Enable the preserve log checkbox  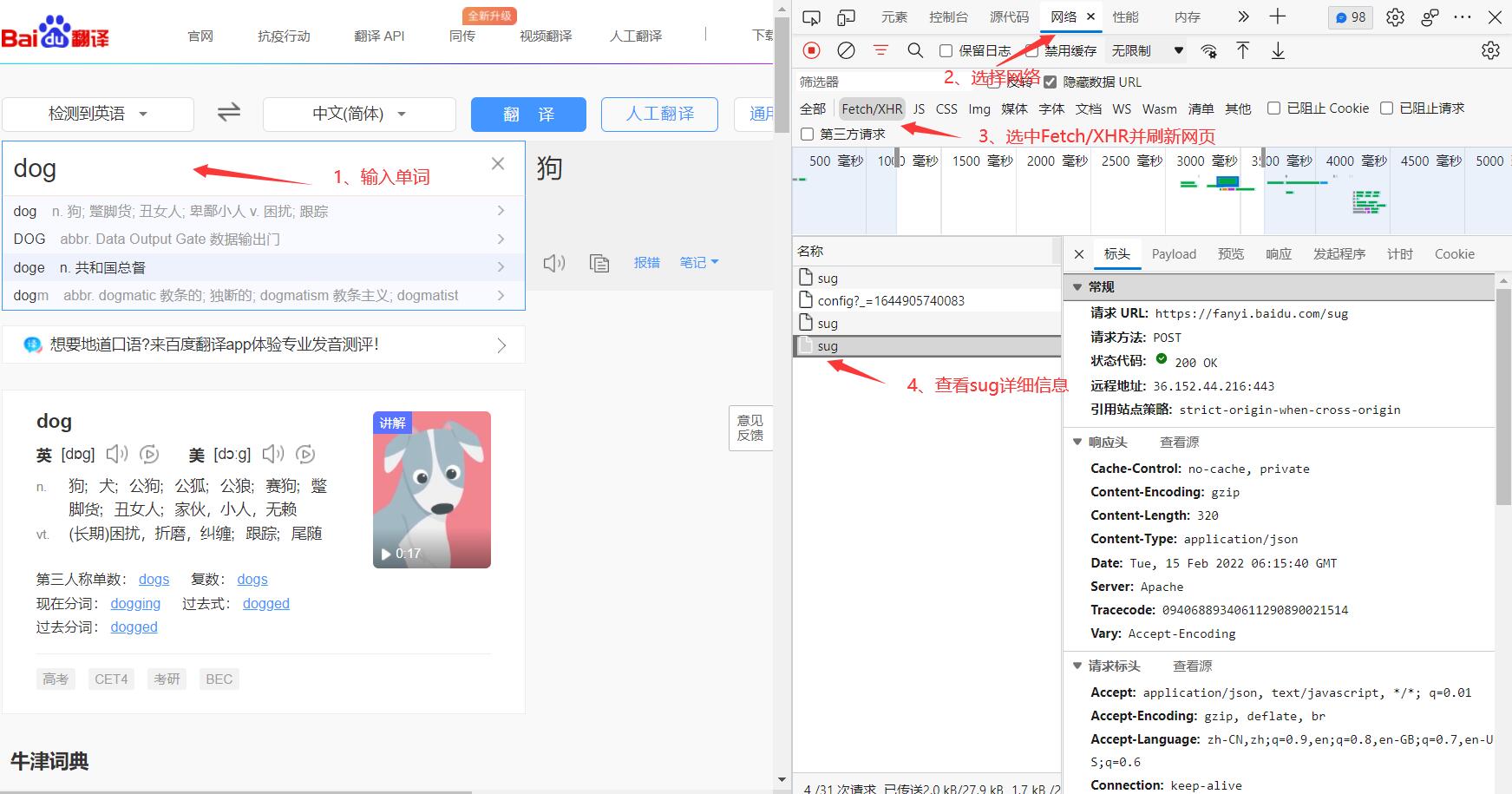[946, 51]
